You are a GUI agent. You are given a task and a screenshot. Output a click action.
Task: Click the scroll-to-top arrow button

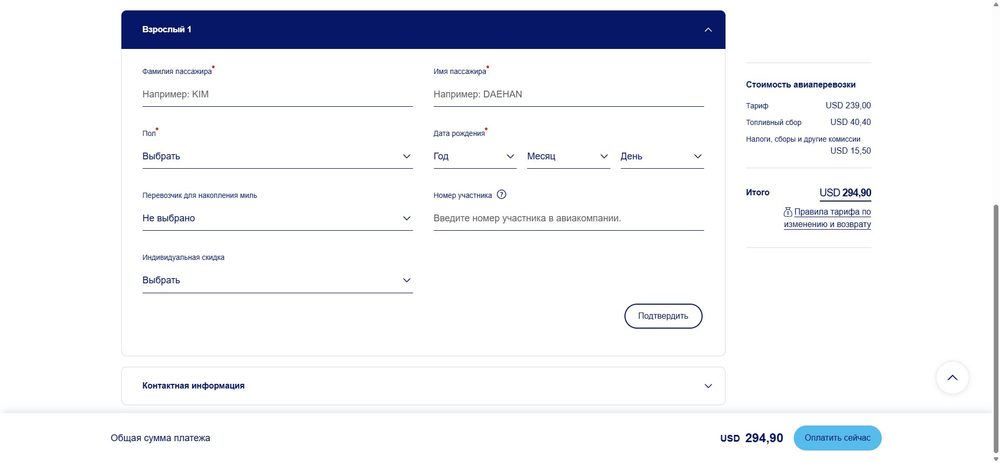pyautogui.click(x=952, y=378)
